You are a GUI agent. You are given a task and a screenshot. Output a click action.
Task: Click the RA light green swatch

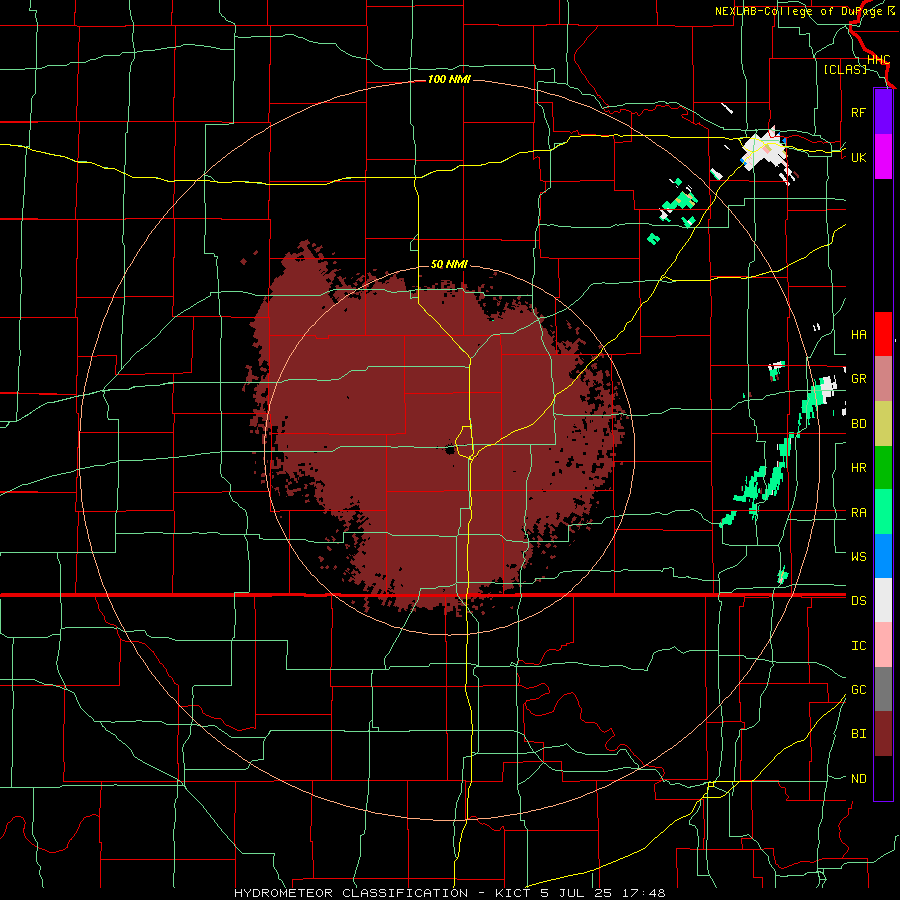pos(883,512)
